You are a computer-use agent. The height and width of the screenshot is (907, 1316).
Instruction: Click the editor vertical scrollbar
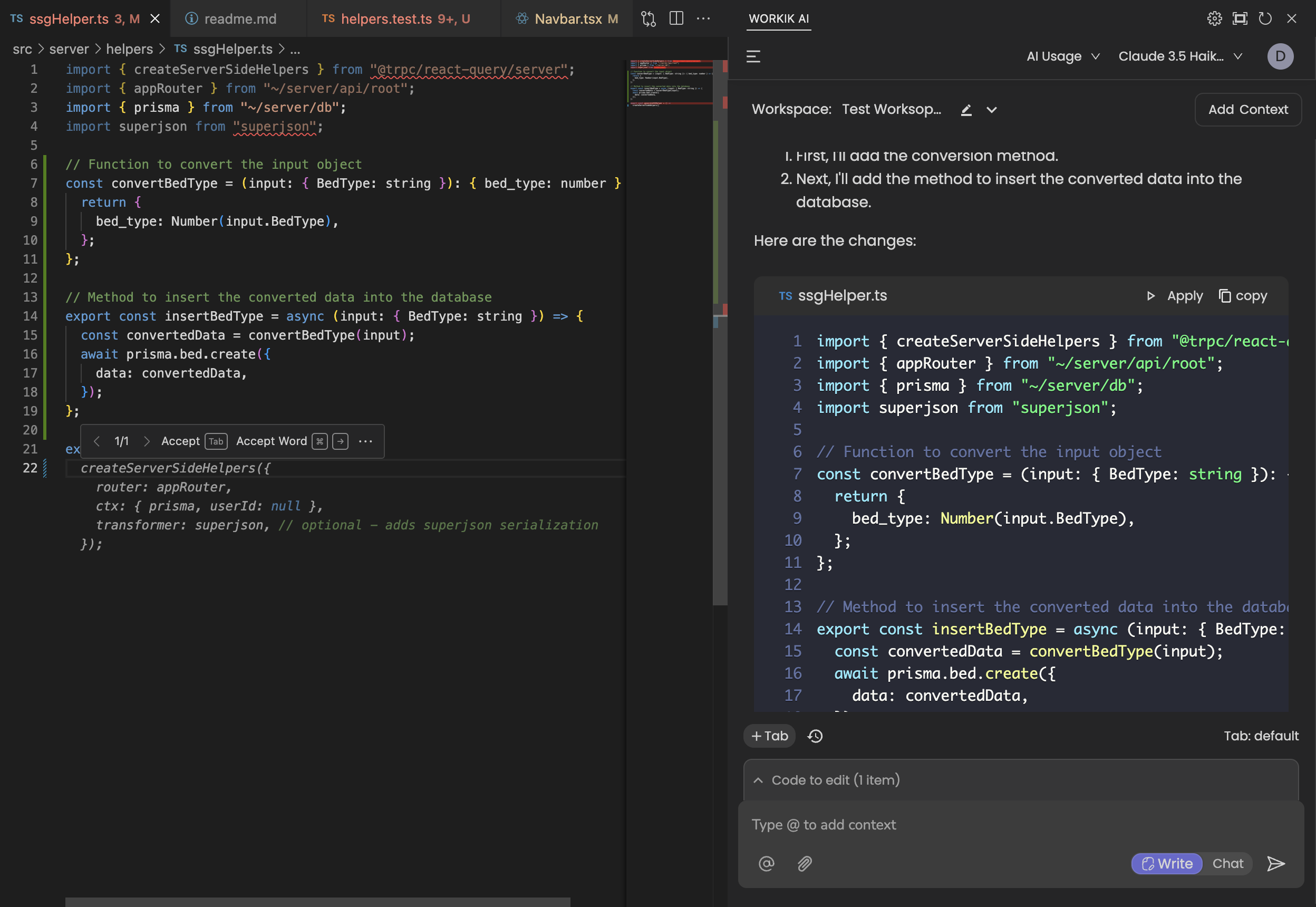click(x=720, y=333)
